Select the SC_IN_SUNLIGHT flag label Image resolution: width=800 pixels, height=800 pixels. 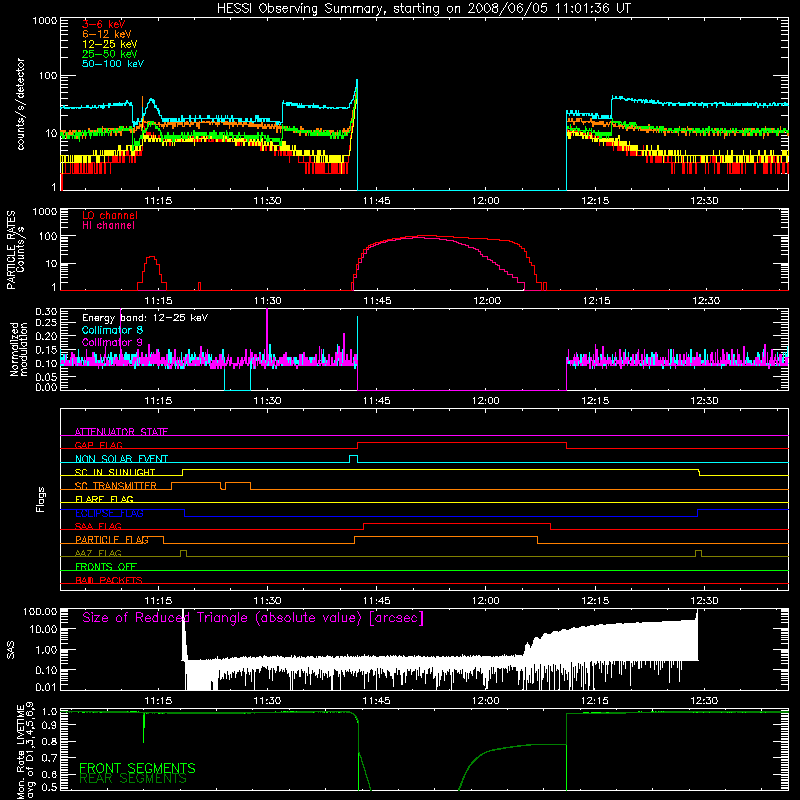[x=115, y=472]
